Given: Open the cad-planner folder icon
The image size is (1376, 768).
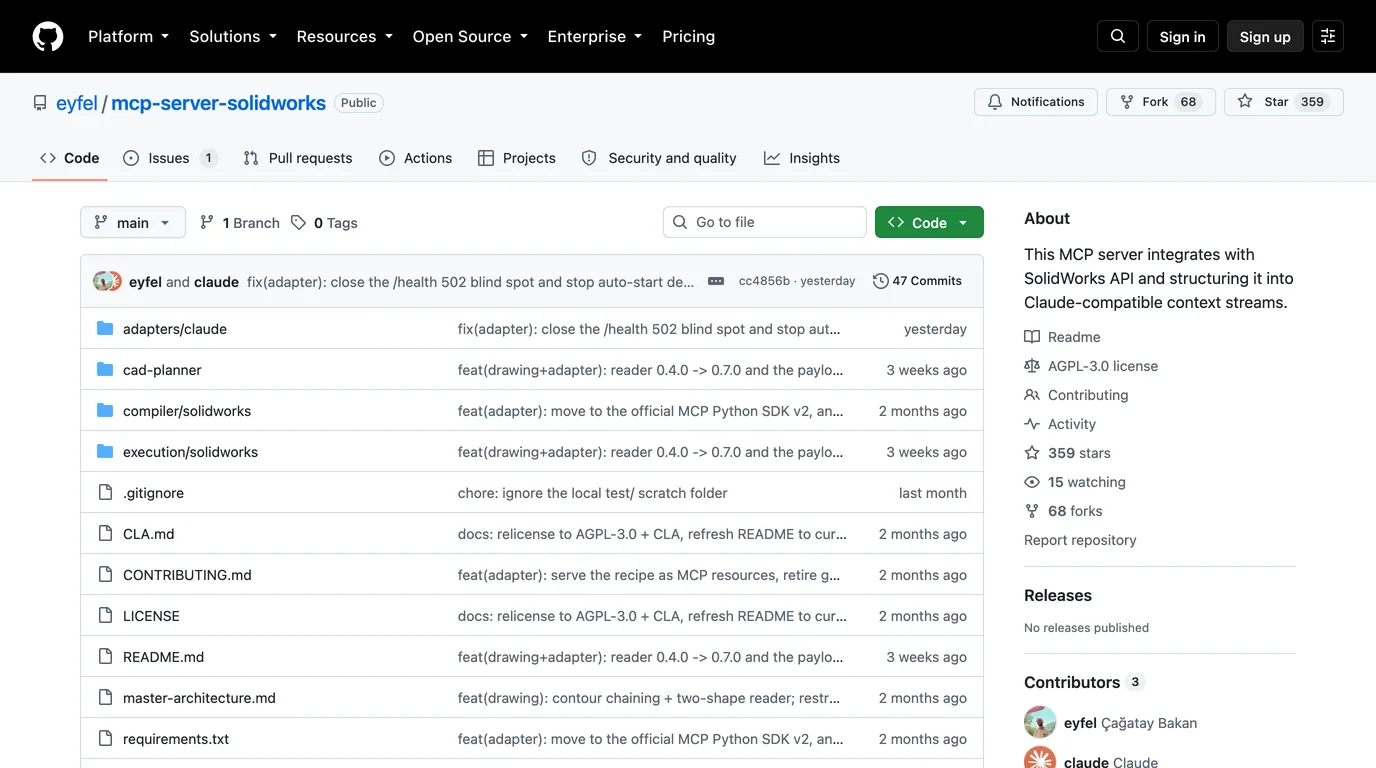Looking at the screenshot, I should tap(105, 369).
